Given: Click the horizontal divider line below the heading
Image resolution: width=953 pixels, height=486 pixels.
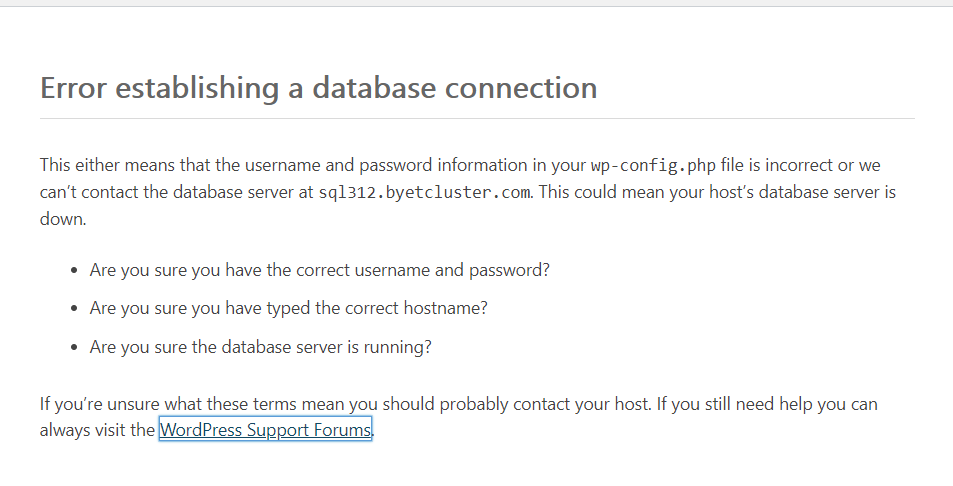Looking at the screenshot, I should [x=477, y=119].
